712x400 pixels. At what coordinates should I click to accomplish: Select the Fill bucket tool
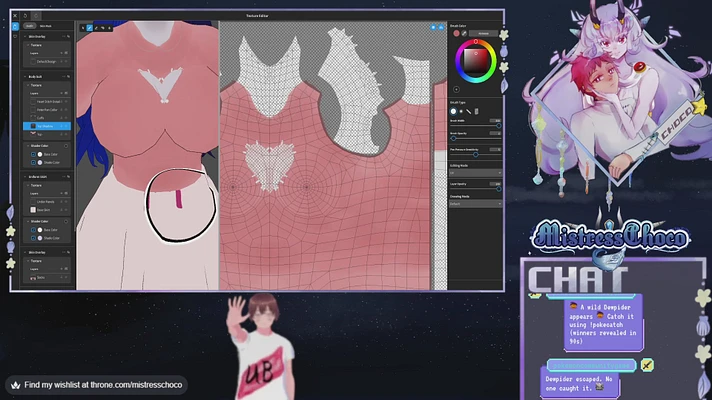pos(103,28)
